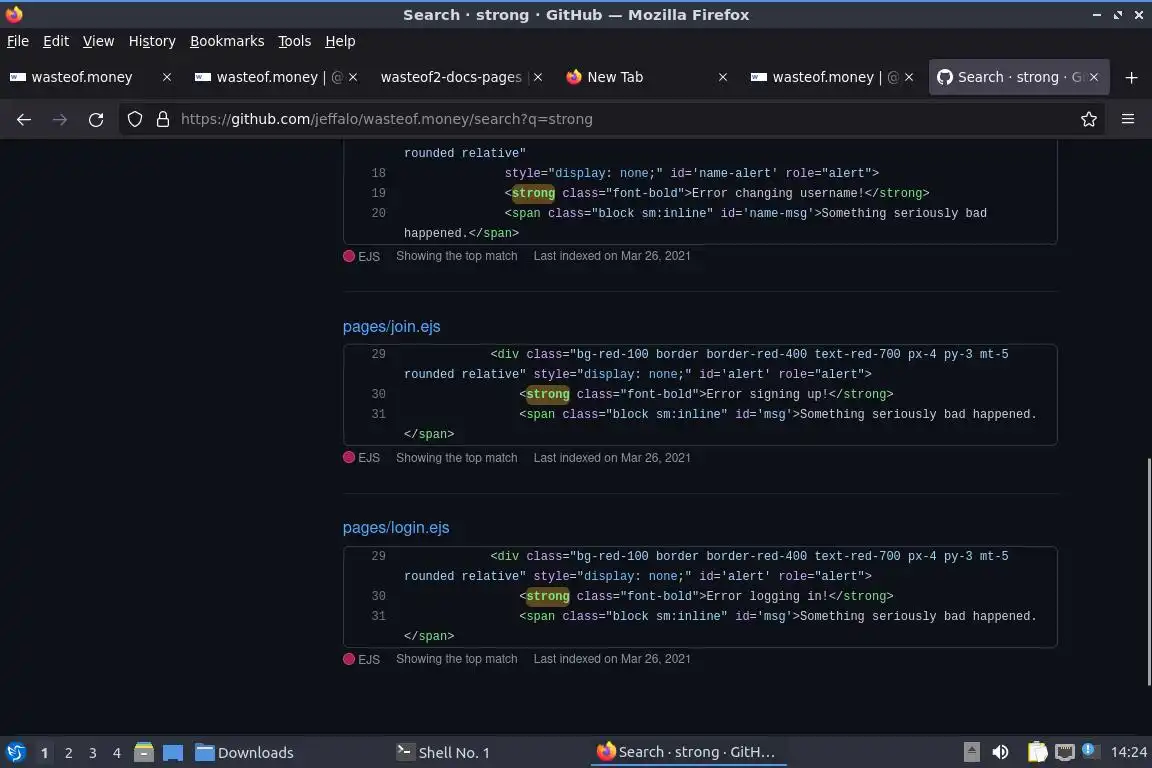Bookmark this page with the star
Image resolution: width=1152 pixels, height=768 pixels.
pos(1089,119)
